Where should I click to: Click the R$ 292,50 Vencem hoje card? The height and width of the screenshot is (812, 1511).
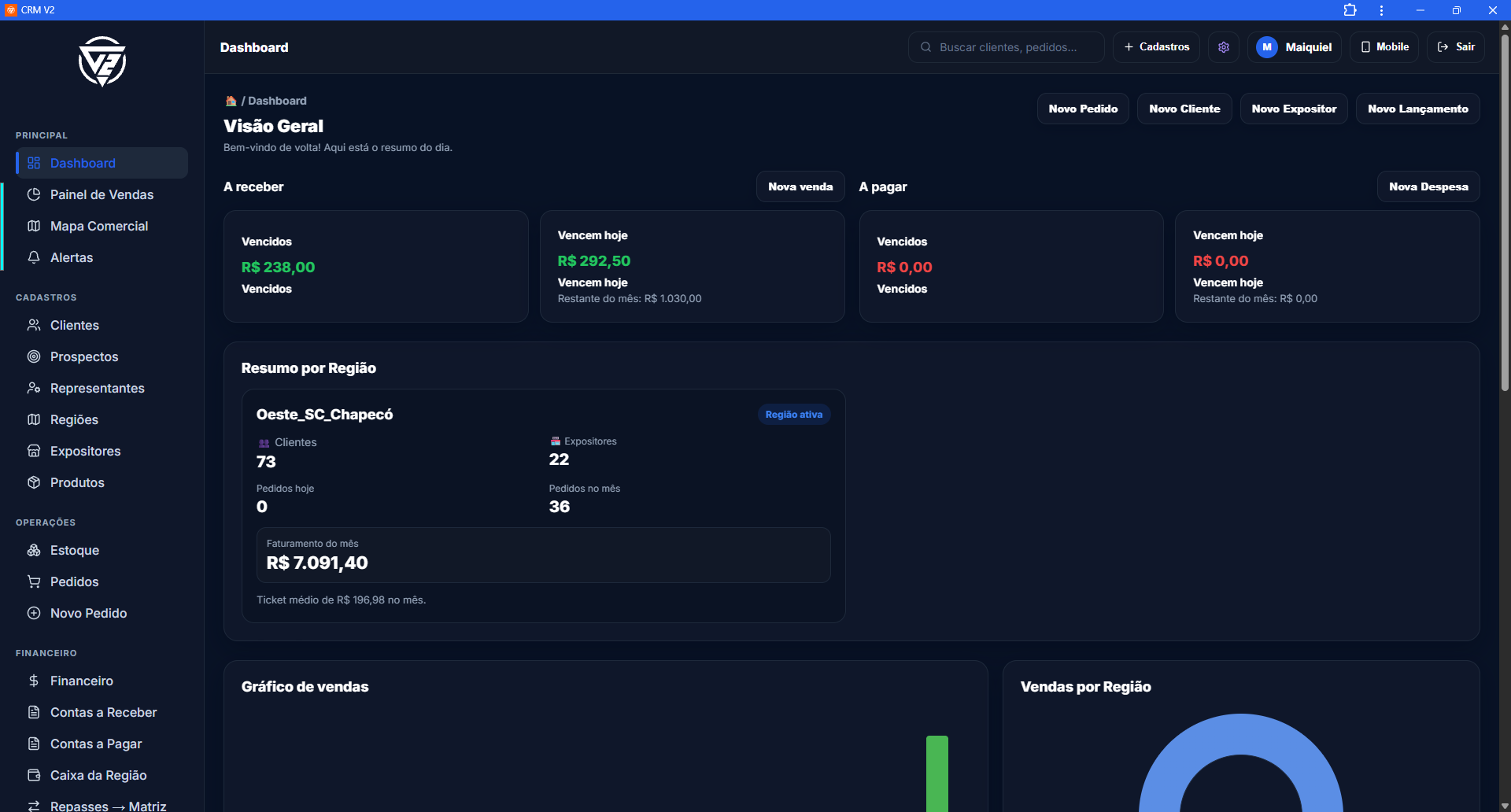[x=693, y=266]
